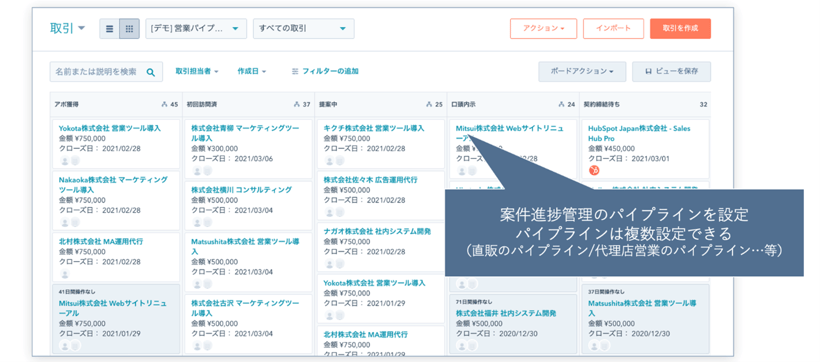This screenshot has width=820, height=362.
Task: Click the フィルターの追加 link
Action: pos(331,71)
